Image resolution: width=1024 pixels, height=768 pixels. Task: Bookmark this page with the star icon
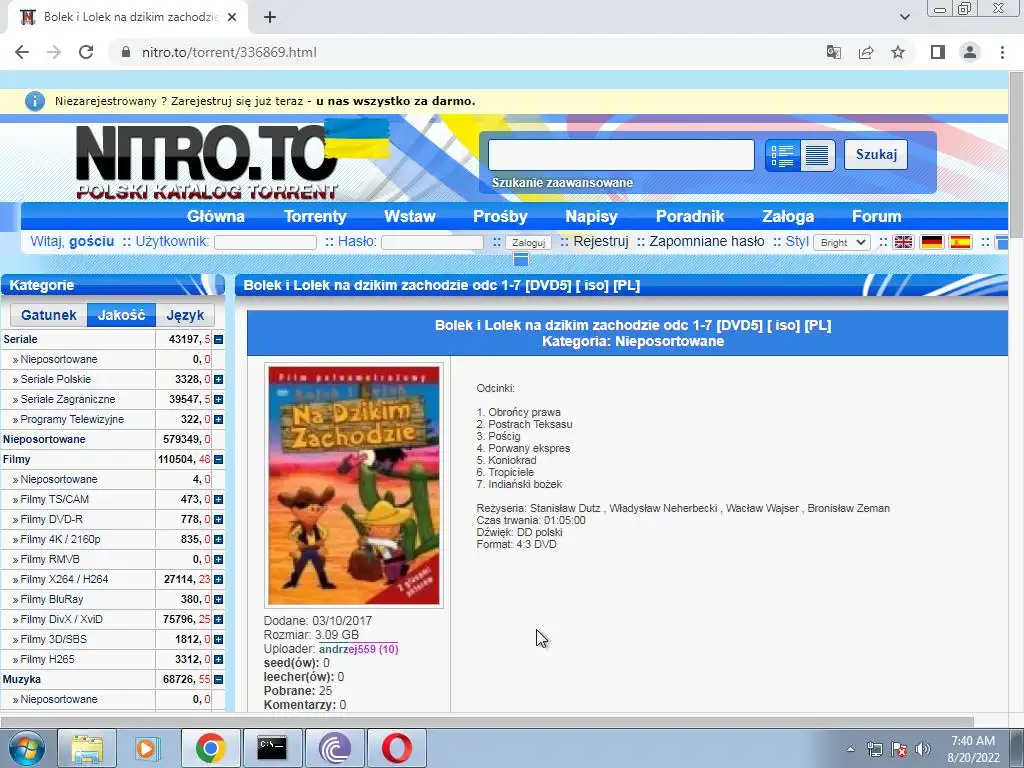coord(898,52)
